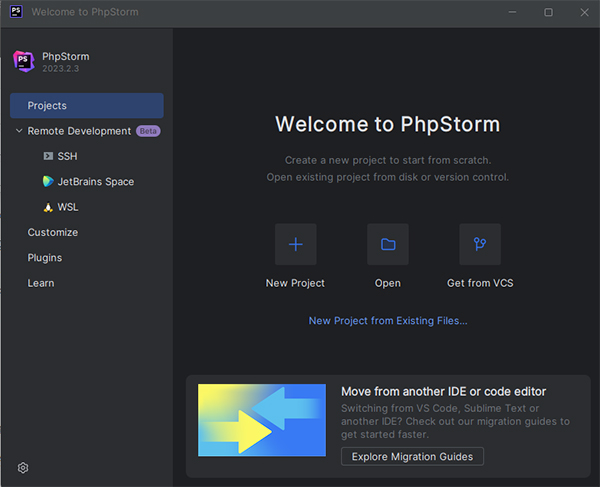Image resolution: width=600 pixels, height=487 pixels.
Task: Open the settings gear at bottom left
Action: tap(23, 468)
